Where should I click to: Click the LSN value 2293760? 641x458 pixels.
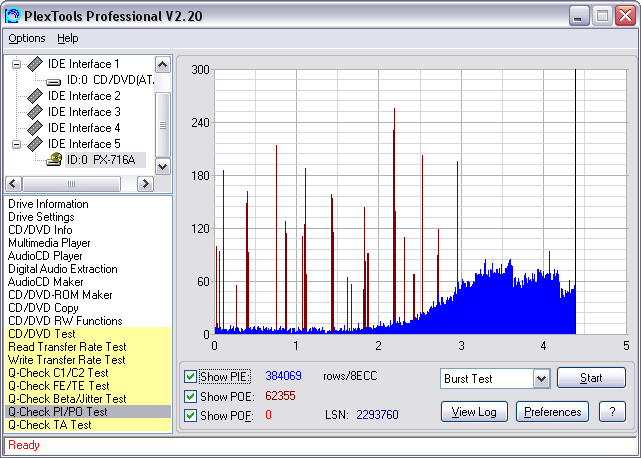tap(377, 415)
